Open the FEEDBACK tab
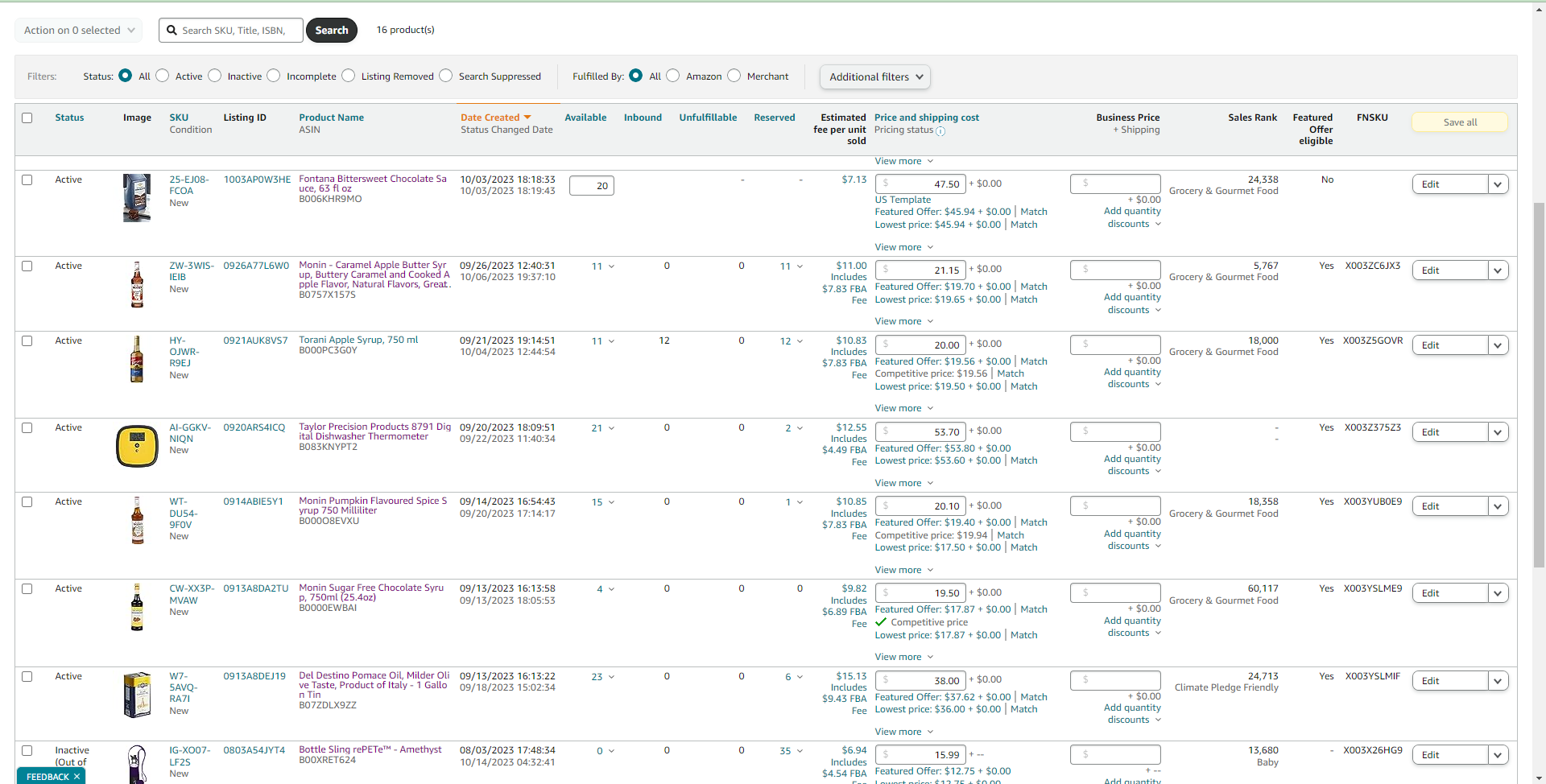The width and height of the screenshot is (1546, 784). tap(48, 777)
